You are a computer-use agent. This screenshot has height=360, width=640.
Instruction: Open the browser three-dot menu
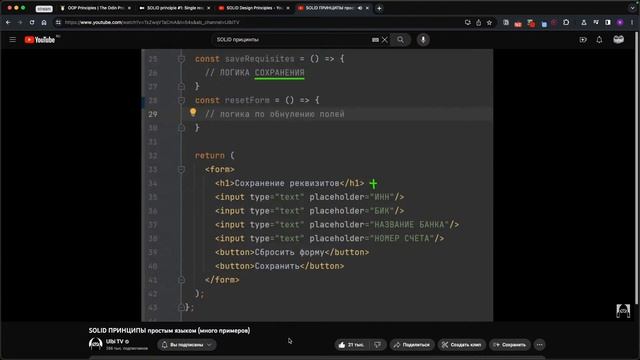click(632, 22)
